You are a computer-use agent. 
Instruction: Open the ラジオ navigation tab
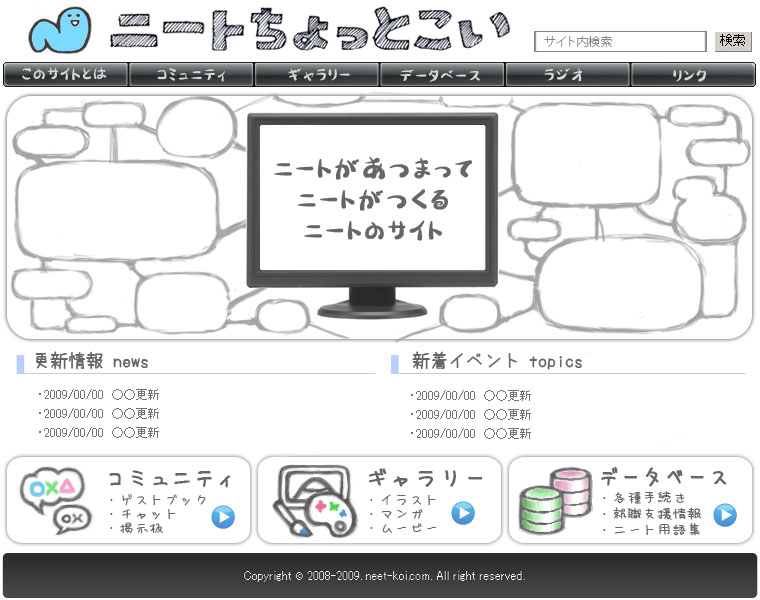[568, 75]
